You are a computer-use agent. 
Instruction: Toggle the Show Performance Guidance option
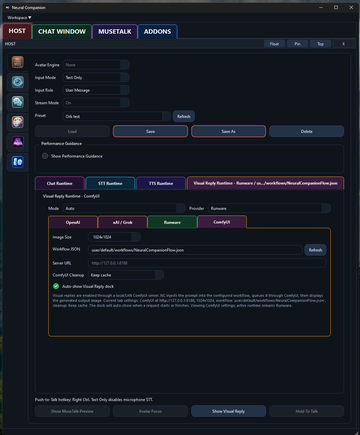45,156
